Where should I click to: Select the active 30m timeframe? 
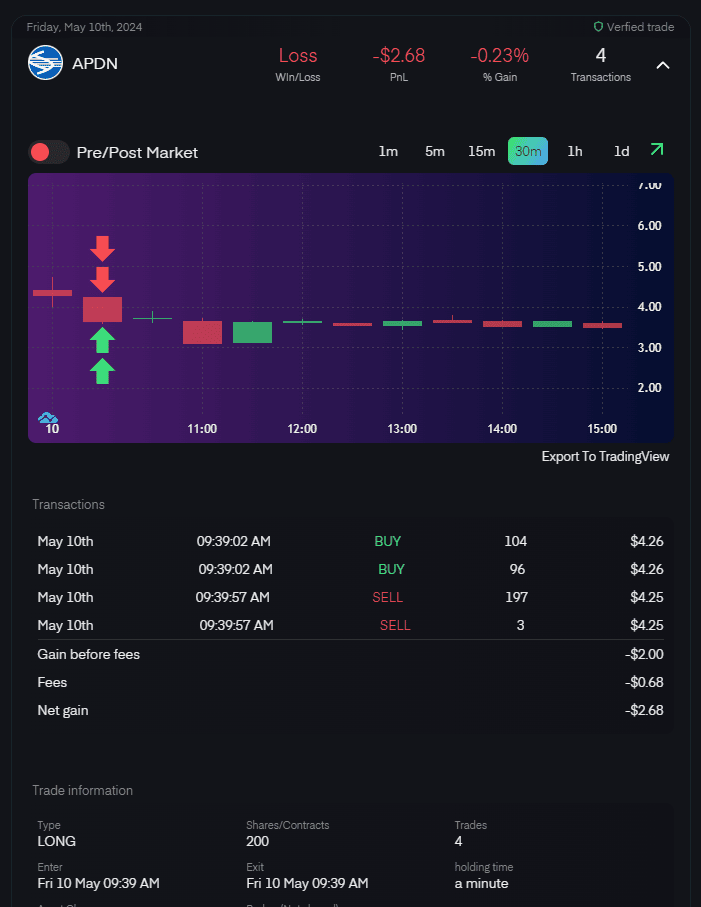528,151
